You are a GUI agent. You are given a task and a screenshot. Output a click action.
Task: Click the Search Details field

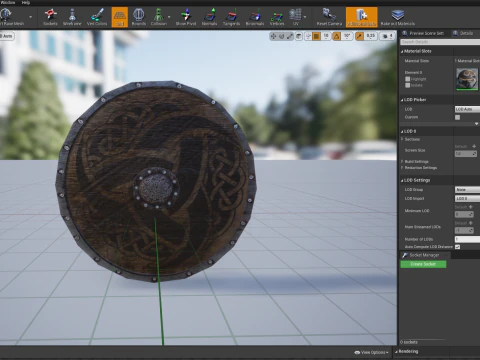click(440, 42)
